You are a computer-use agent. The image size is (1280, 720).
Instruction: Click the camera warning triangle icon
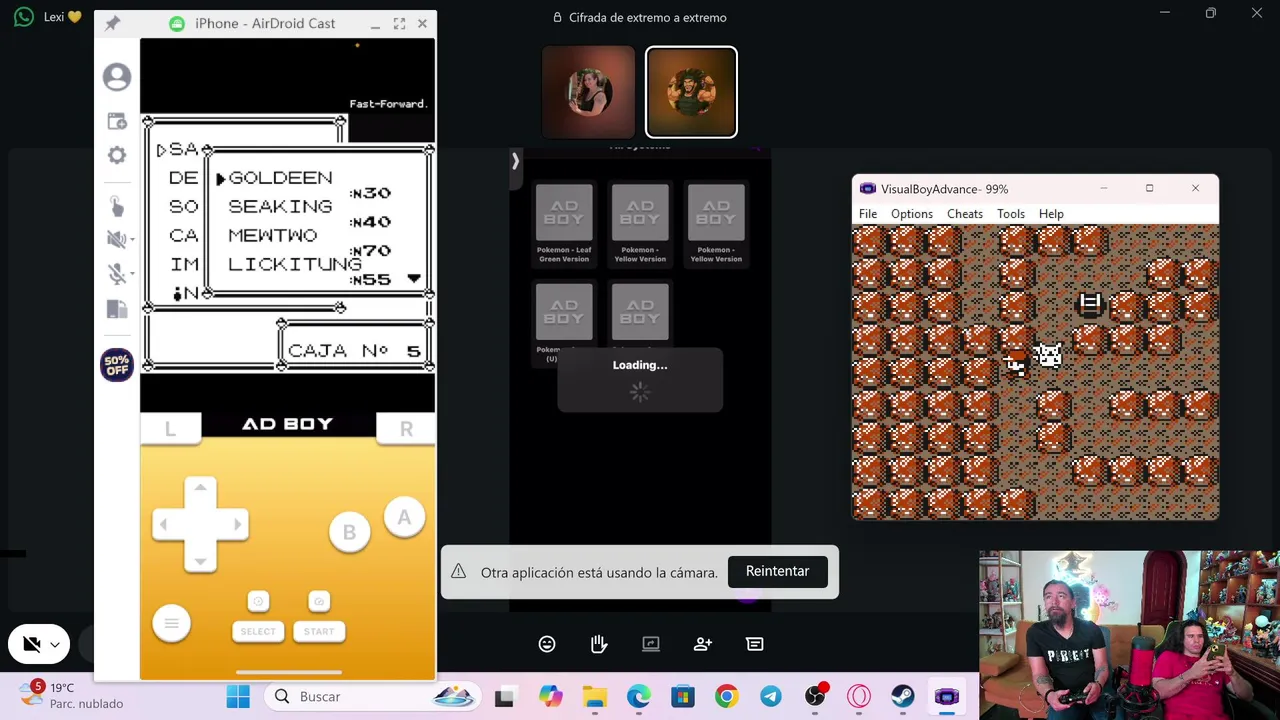(458, 571)
